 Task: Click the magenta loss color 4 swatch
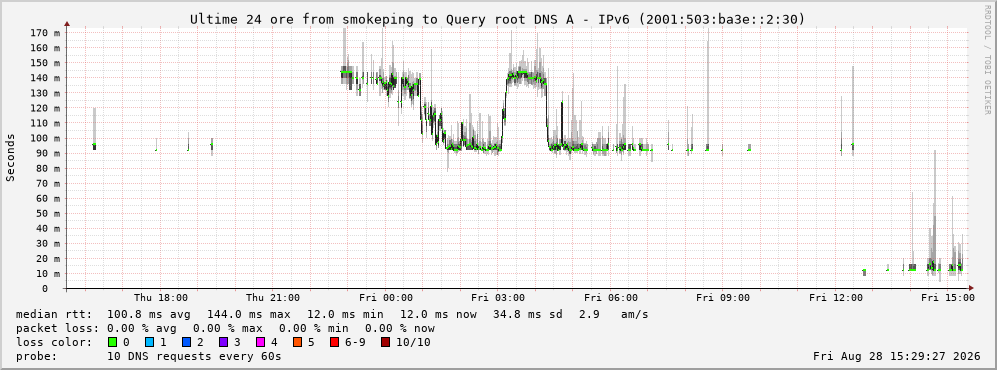[260, 342]
